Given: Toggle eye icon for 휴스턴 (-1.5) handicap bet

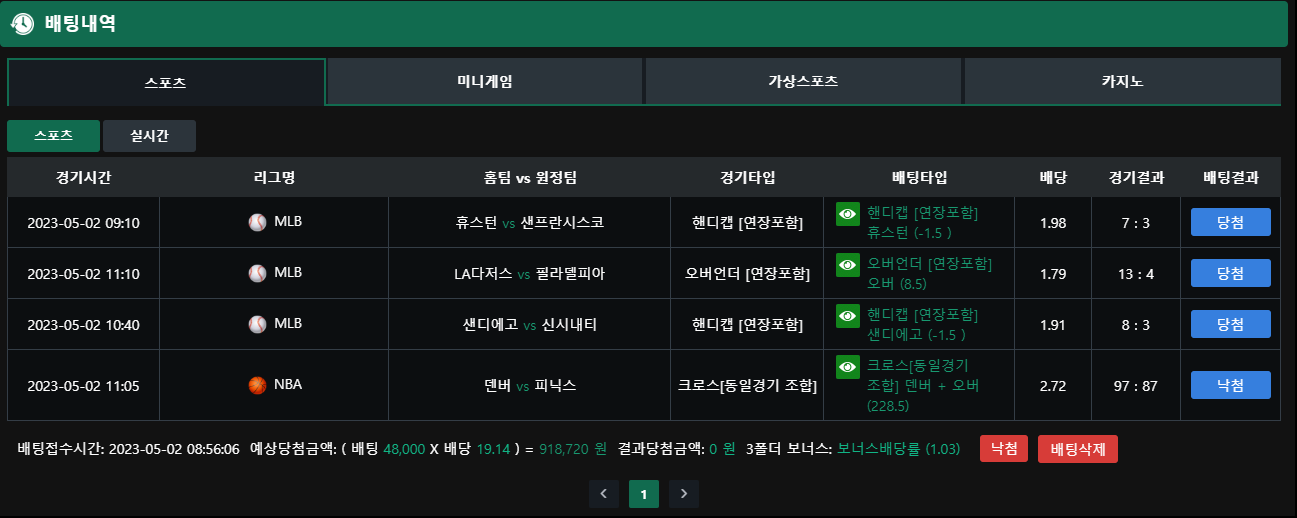Looking at the screenshot, I should [848, 214].
